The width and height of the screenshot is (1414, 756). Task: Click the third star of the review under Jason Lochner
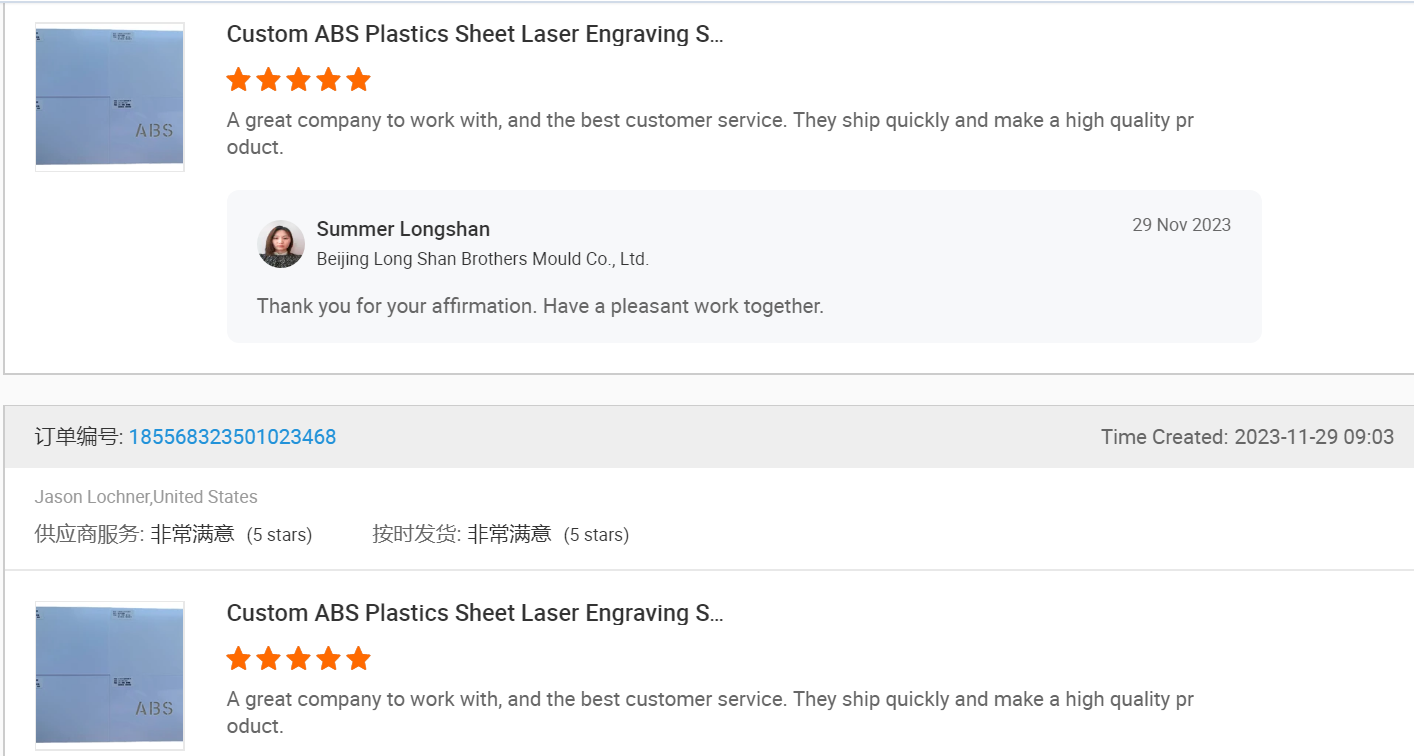298,659
